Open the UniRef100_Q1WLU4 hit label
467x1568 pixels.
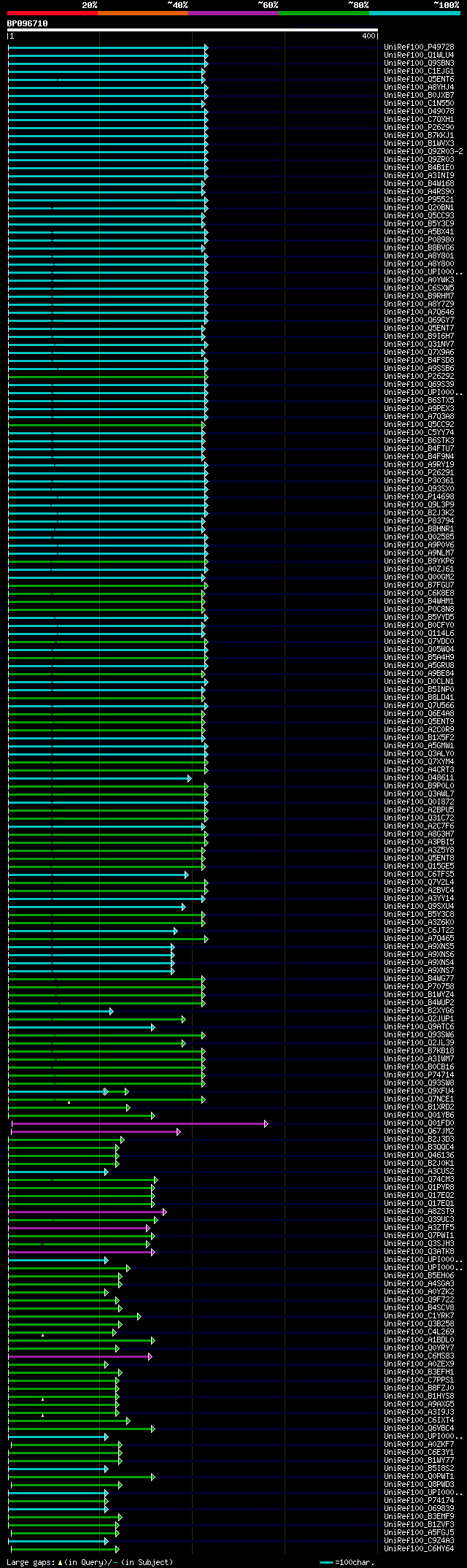[419, 55]
